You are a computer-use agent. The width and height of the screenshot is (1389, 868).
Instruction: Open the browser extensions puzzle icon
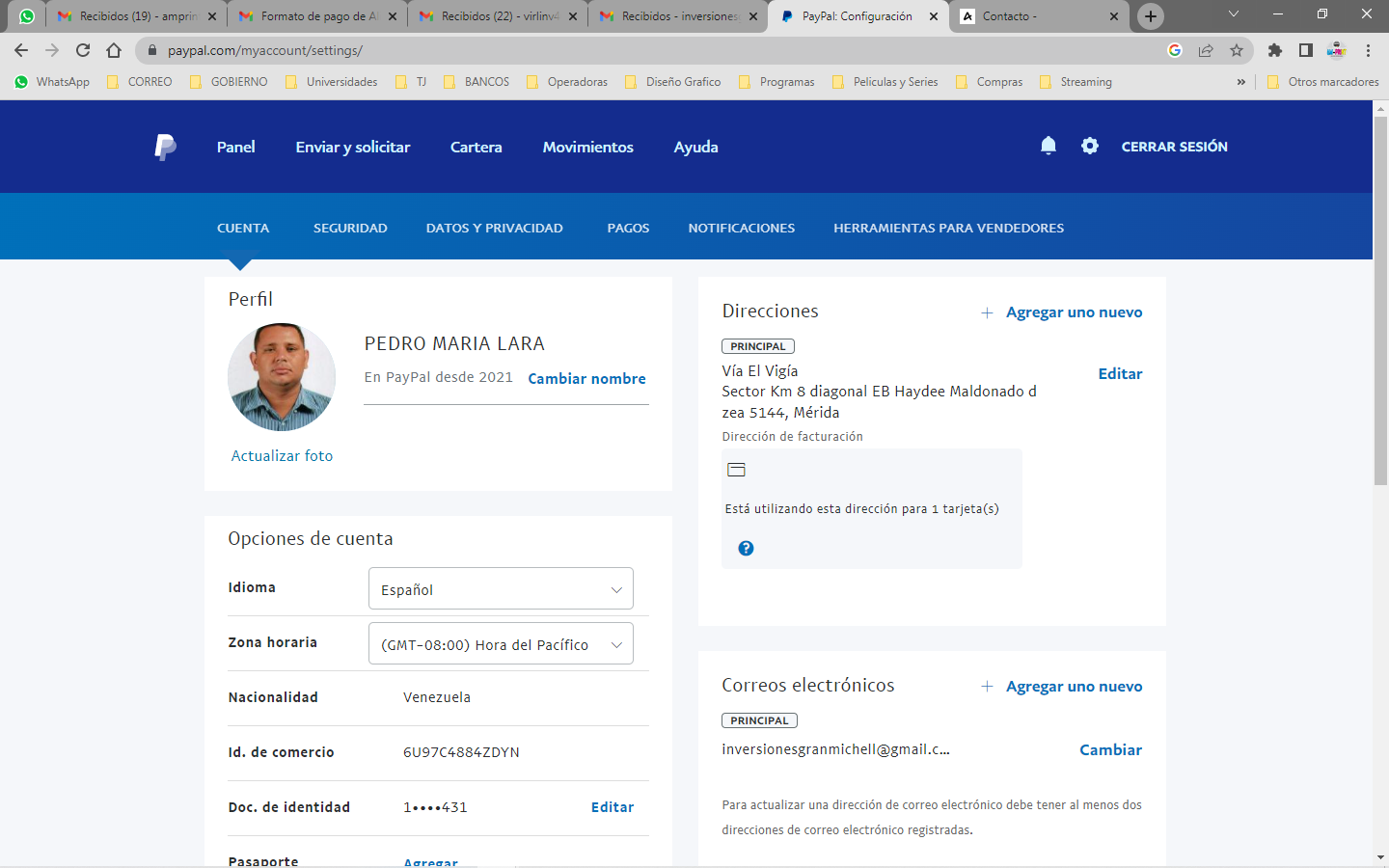point(1275,50)
